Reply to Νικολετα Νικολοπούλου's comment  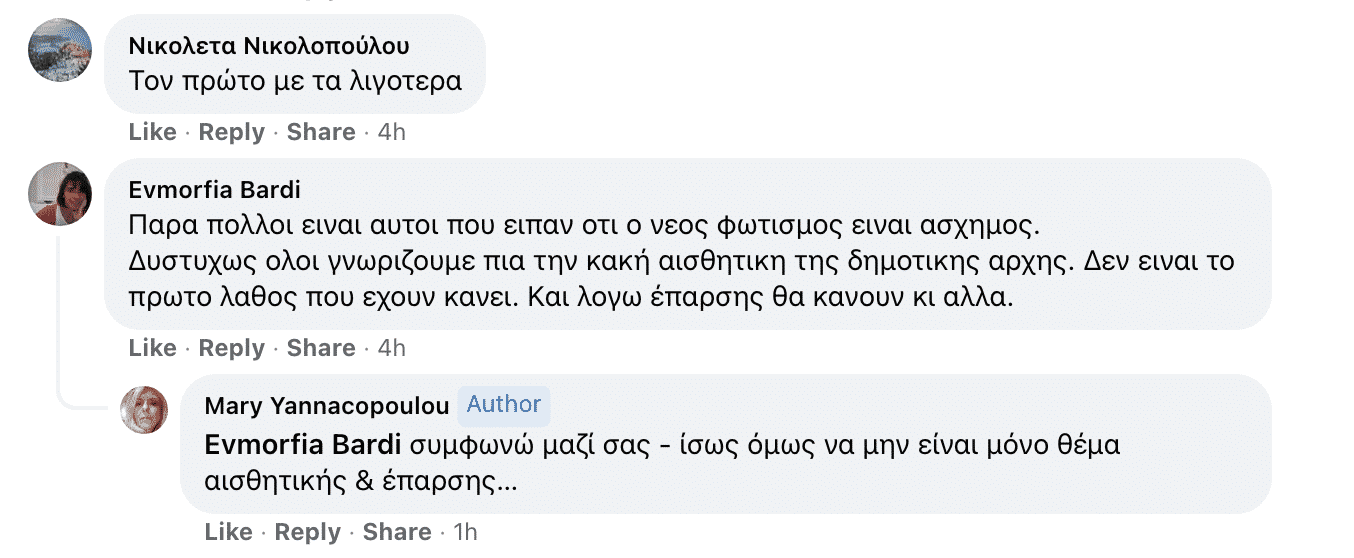[x=232, y=132]
